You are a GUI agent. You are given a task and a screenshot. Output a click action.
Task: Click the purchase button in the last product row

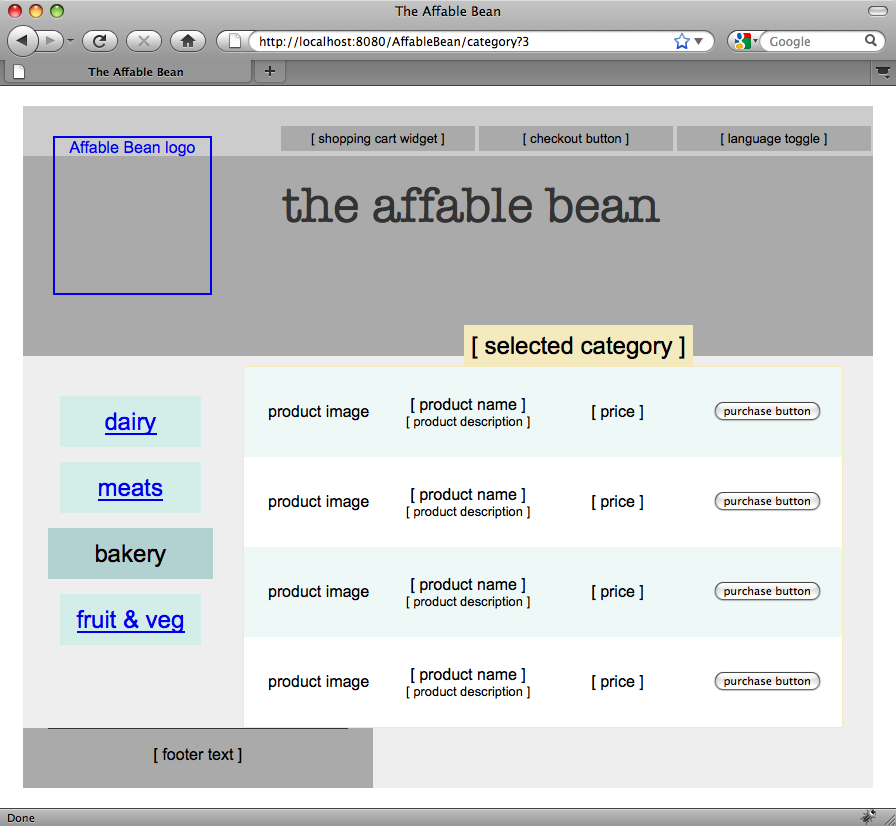(x=767, y=681)
